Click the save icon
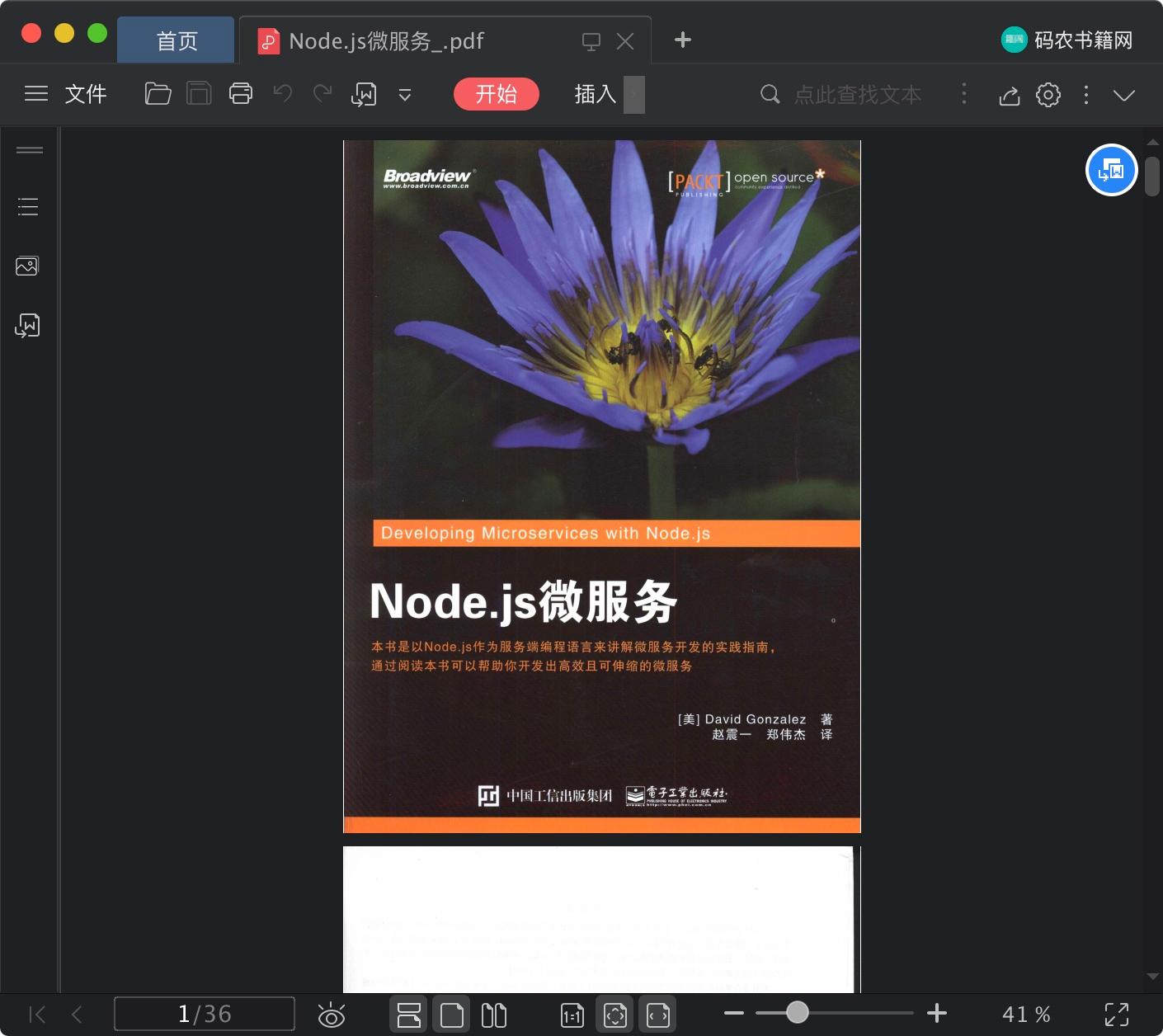This screenshot has width=1163, height=1036. (x=199, y=94)
